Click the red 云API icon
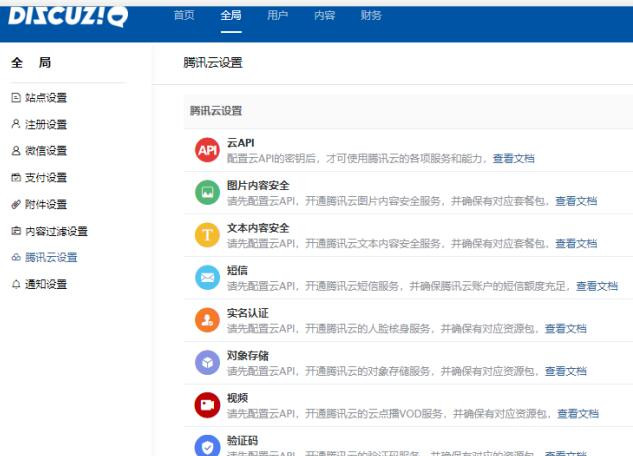633x456 pixels. point(207,151)
